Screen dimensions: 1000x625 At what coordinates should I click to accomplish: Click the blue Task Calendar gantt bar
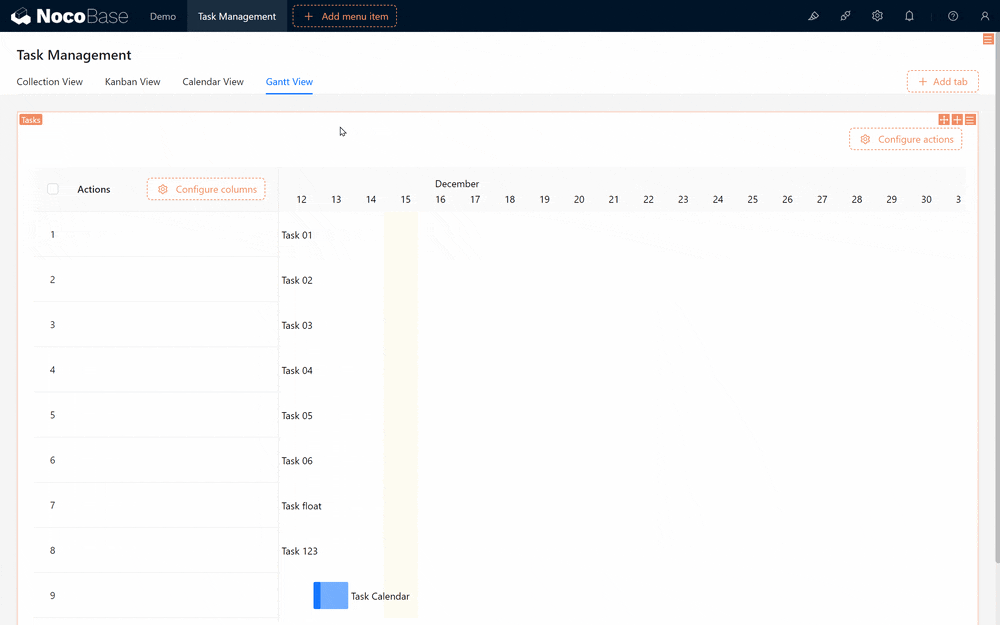330,596
